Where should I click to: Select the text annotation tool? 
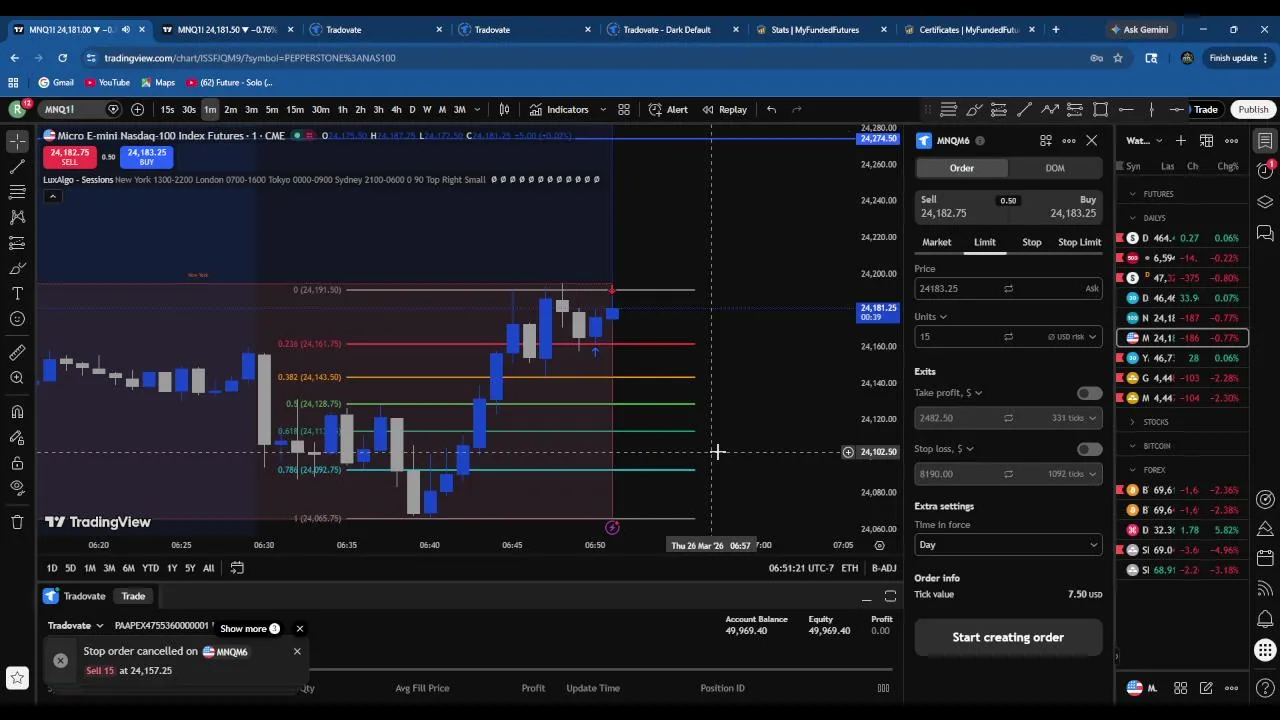tap(17, 293)
